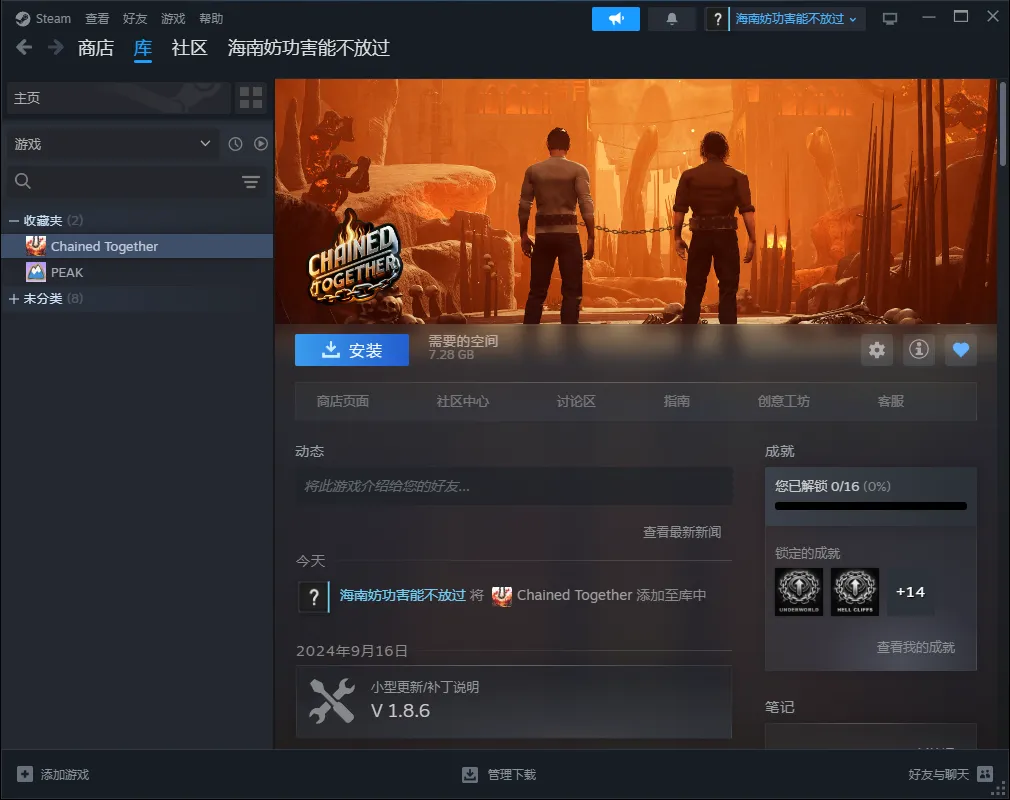Click the grid view icon beside 主页
This screenshot has height=800, width=1010.
tap(251, 98)
